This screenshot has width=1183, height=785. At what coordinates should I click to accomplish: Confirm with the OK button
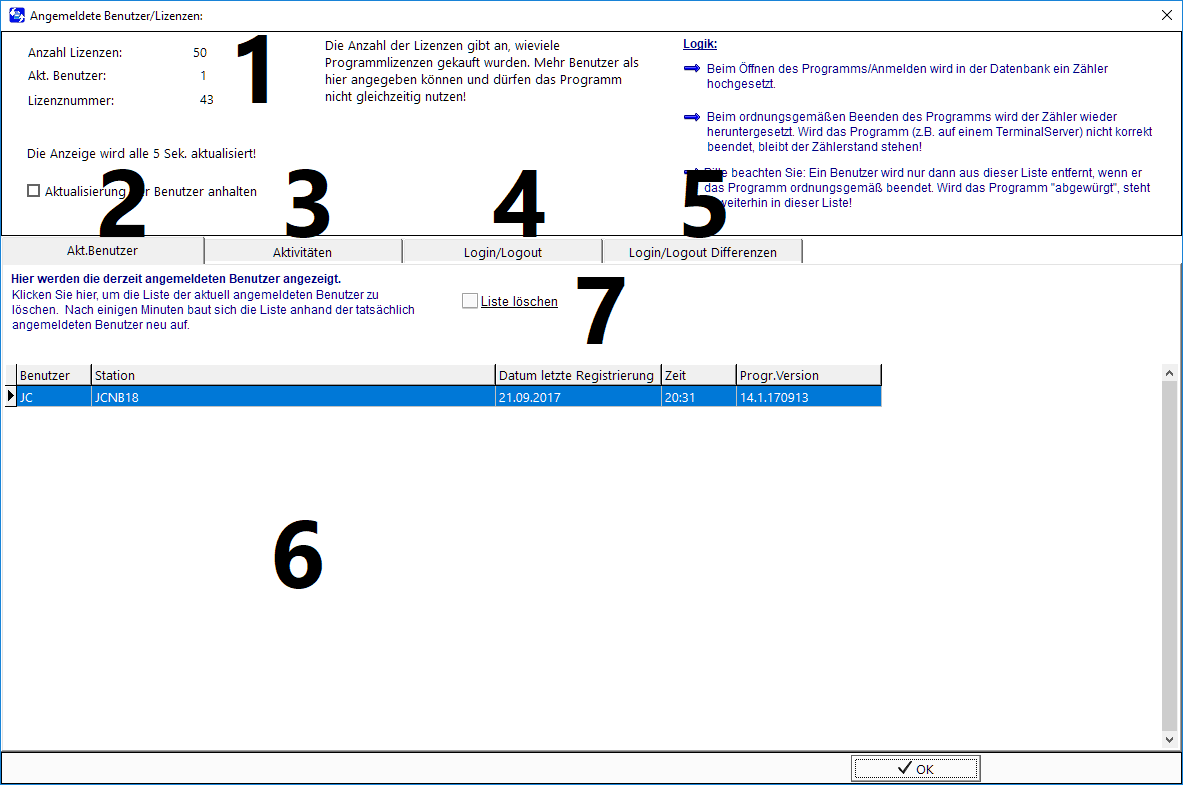click(916, 768)
